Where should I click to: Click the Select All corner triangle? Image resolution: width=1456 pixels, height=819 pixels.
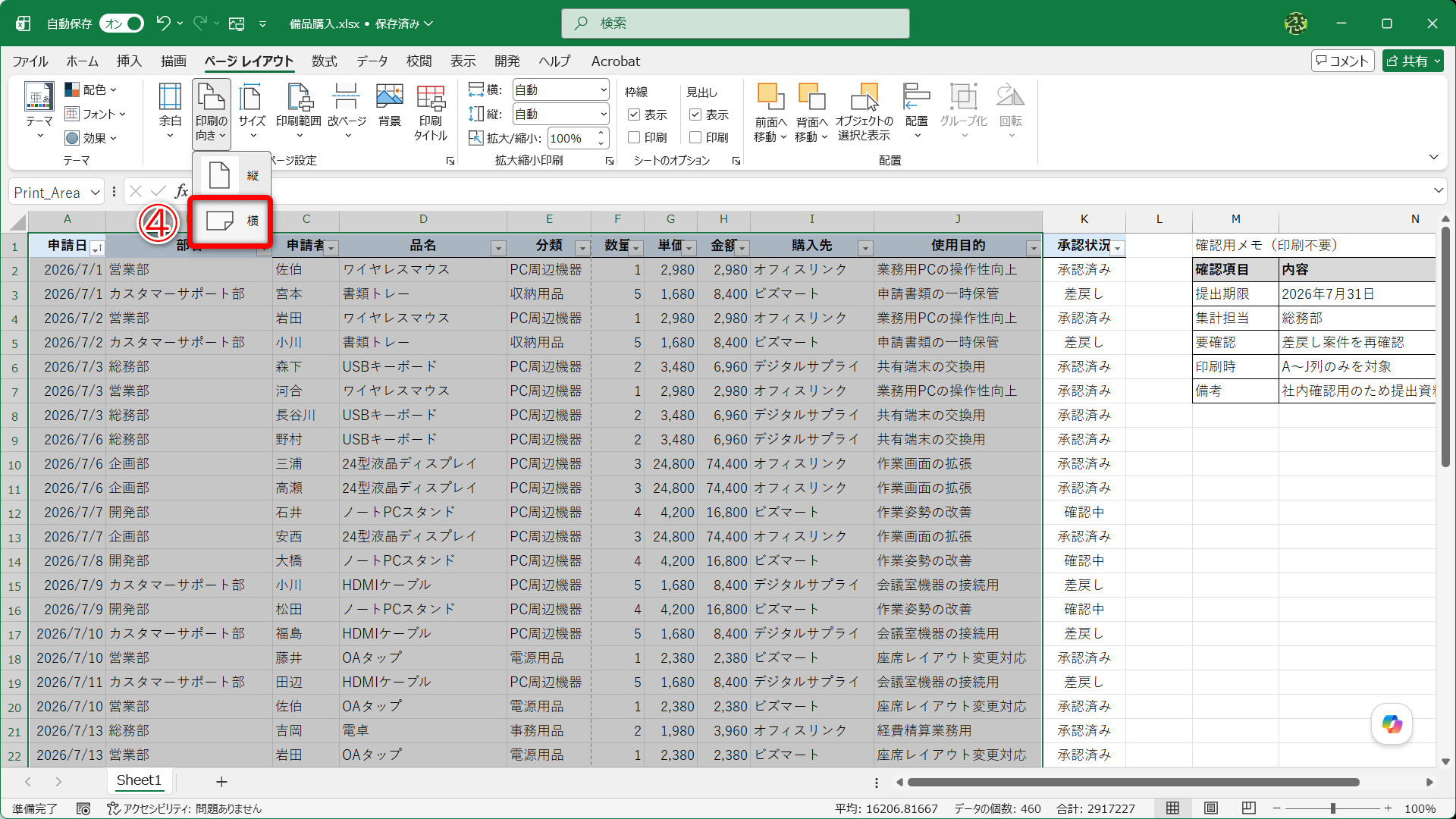click(17, 221)
